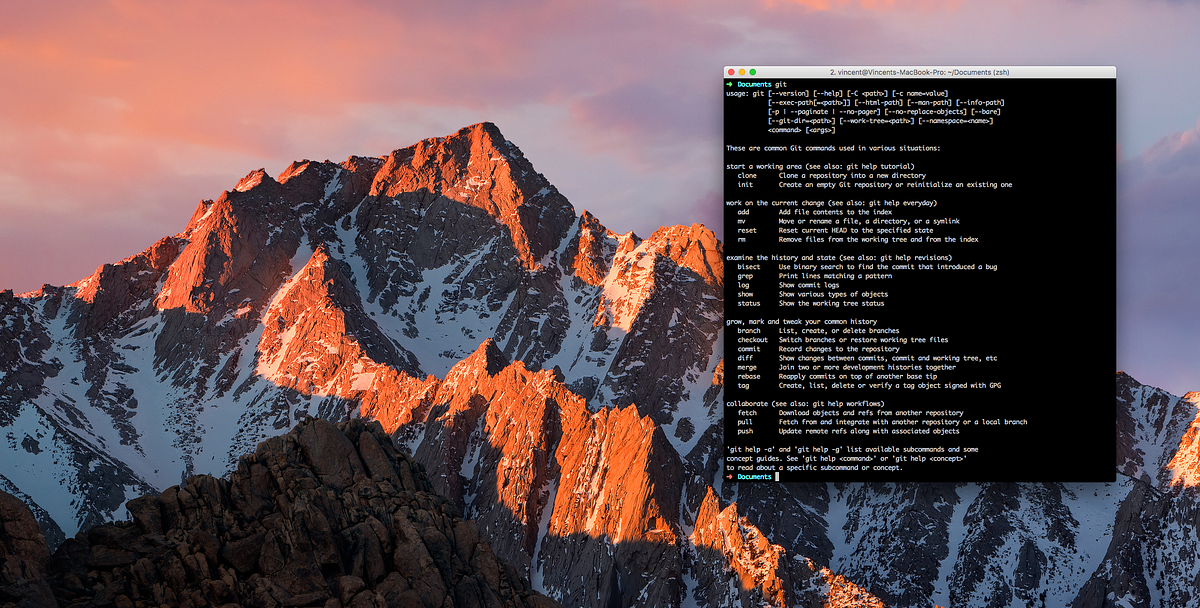Viewport: 1200px width, 608px height.
Task: Click the 'git' command typed on first prompt
Action: coord(781,84)
